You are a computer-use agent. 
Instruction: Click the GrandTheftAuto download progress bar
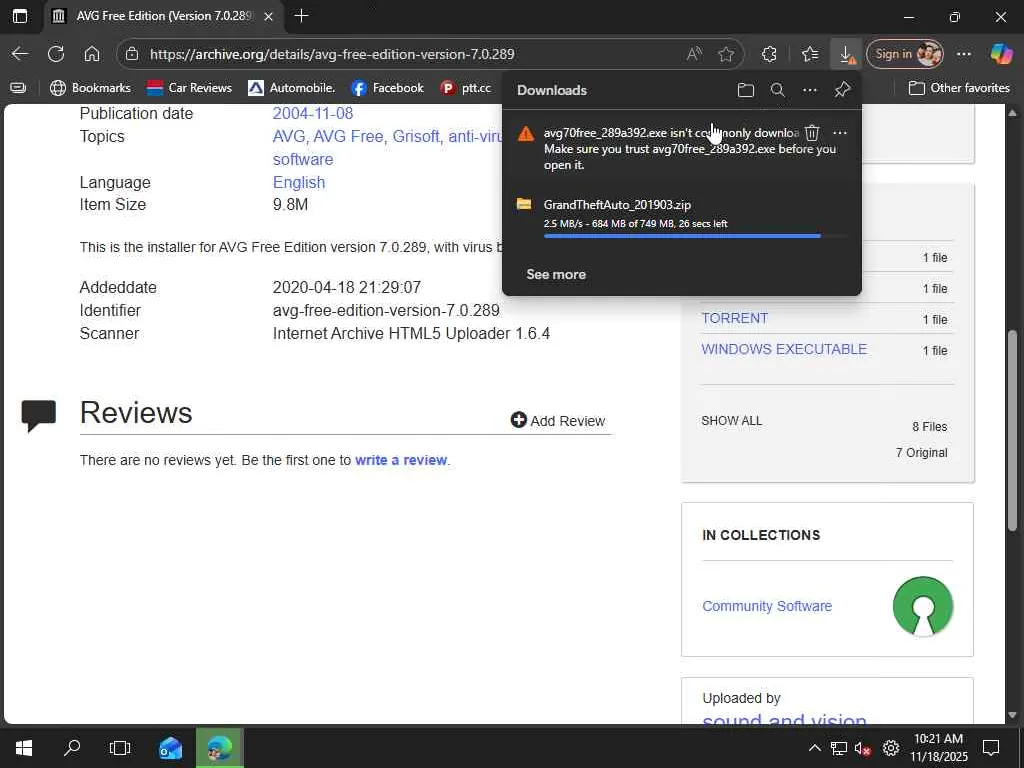point(696,236)
